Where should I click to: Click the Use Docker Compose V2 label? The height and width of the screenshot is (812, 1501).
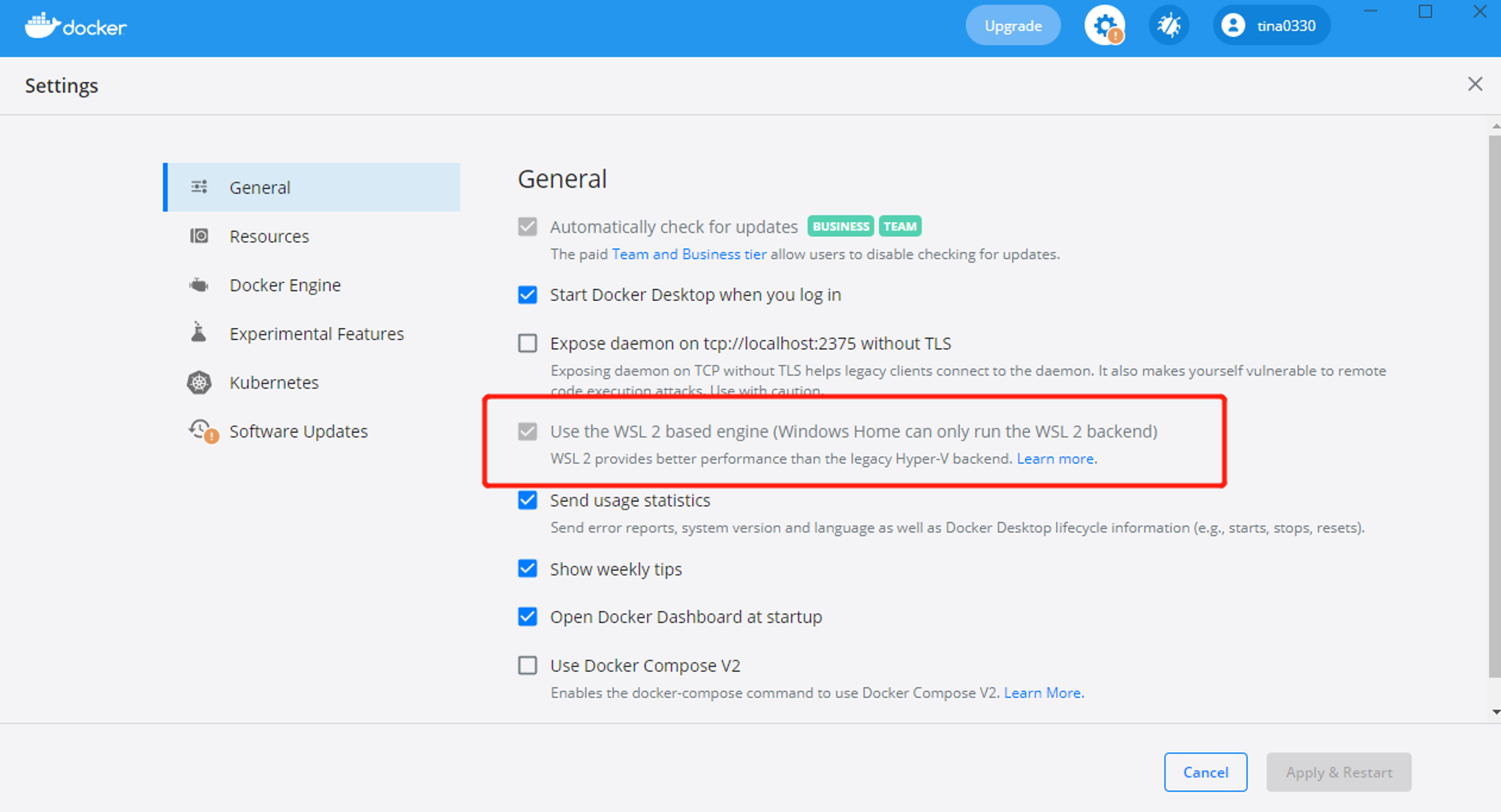(645, 666)
